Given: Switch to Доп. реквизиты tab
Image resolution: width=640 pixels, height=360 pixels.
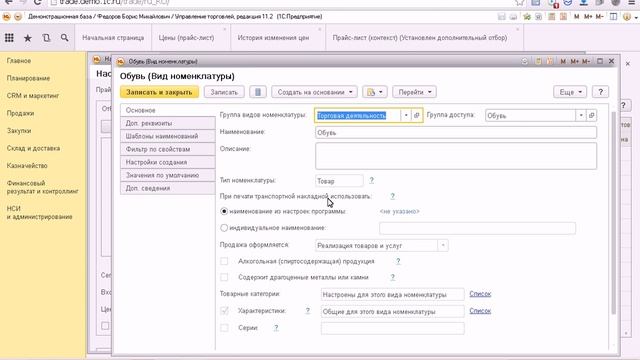Looking at the screenshot, I should pyautogui.click(x=168, y=123).
